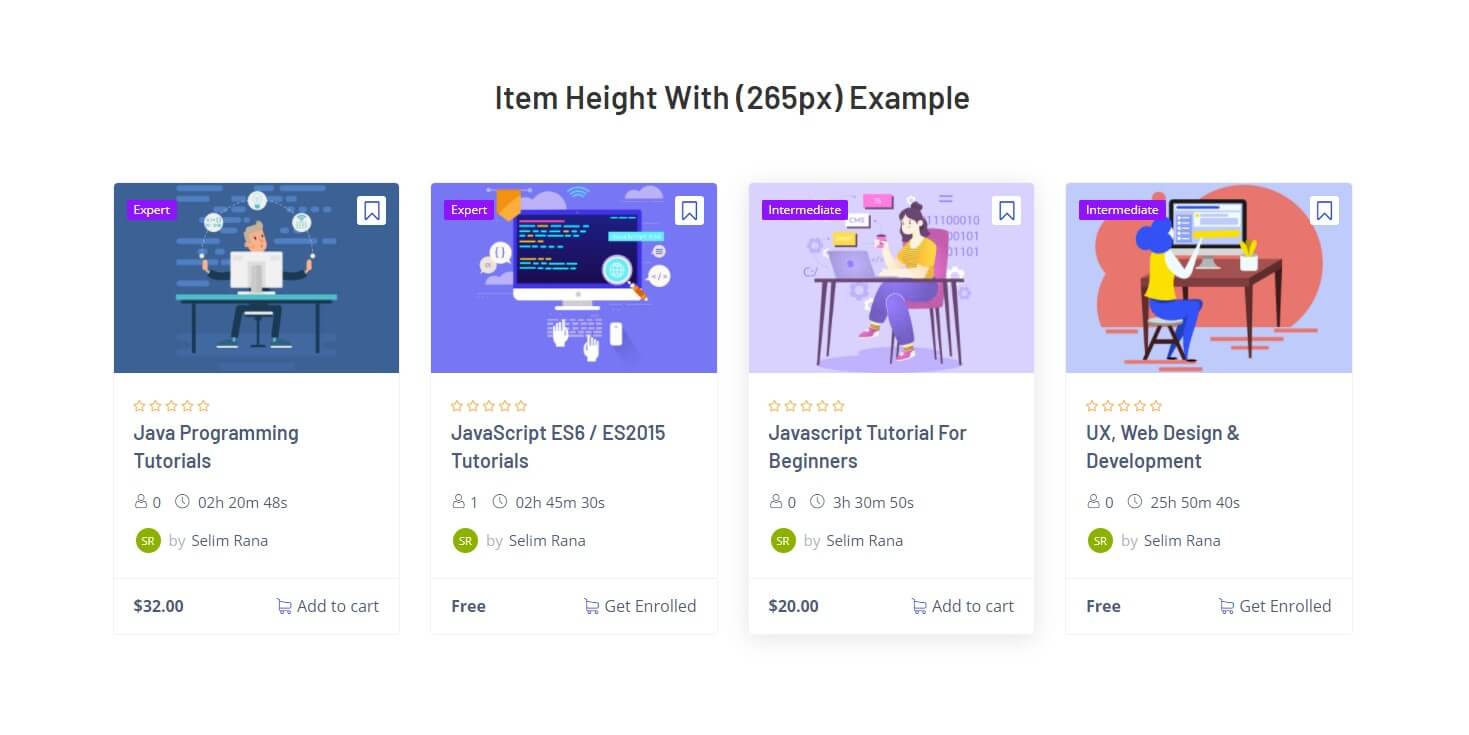
Task: Open Javascript Tutorial For Beginners thumbnail image
Action: click(891, 278)
